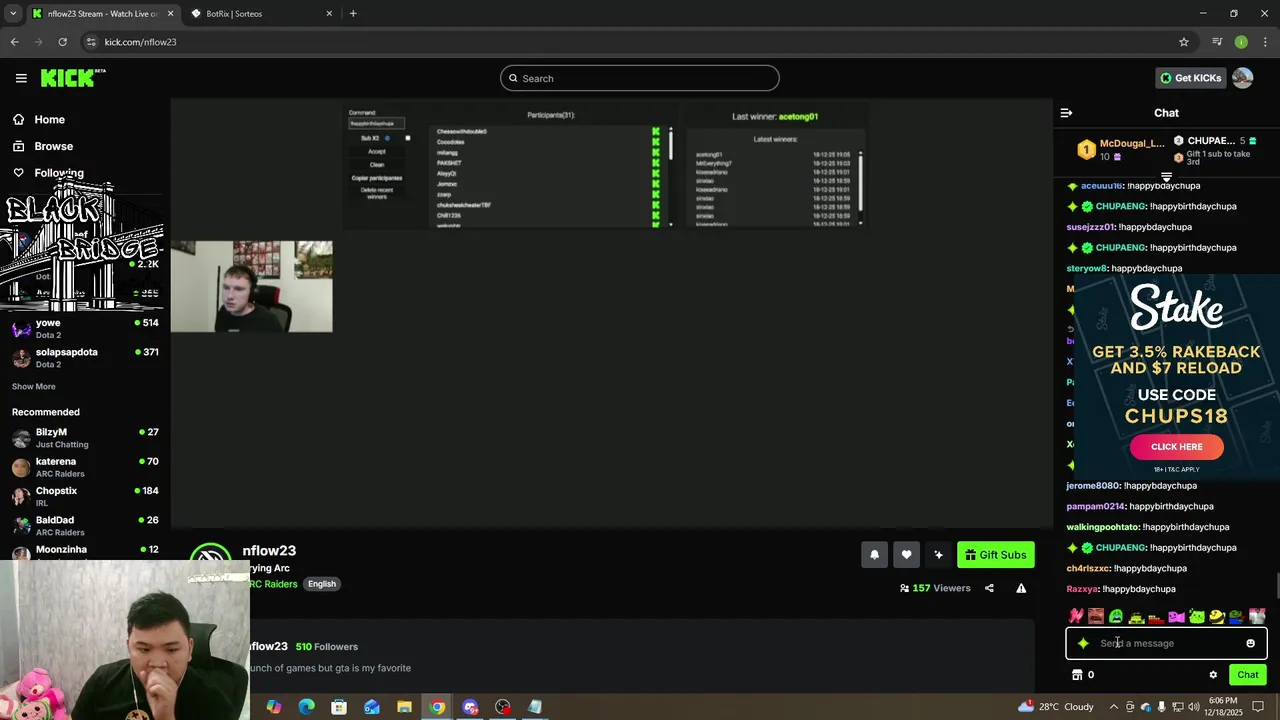Image resolution: width=1280 pixels, height=720 pixels.
Task: Click the Get KICKs button
Action: point(1190,78)
